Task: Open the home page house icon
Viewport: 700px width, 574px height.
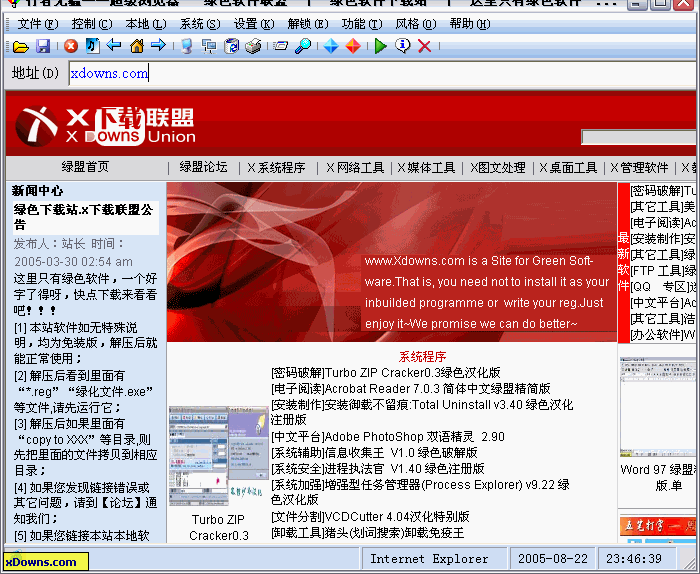Action: pos(137,46)
